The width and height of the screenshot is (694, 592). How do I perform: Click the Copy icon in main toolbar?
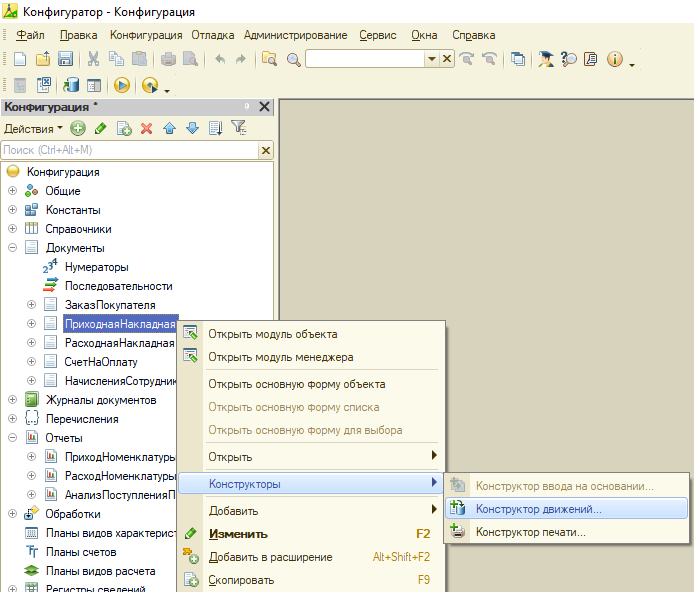(116, 59)
